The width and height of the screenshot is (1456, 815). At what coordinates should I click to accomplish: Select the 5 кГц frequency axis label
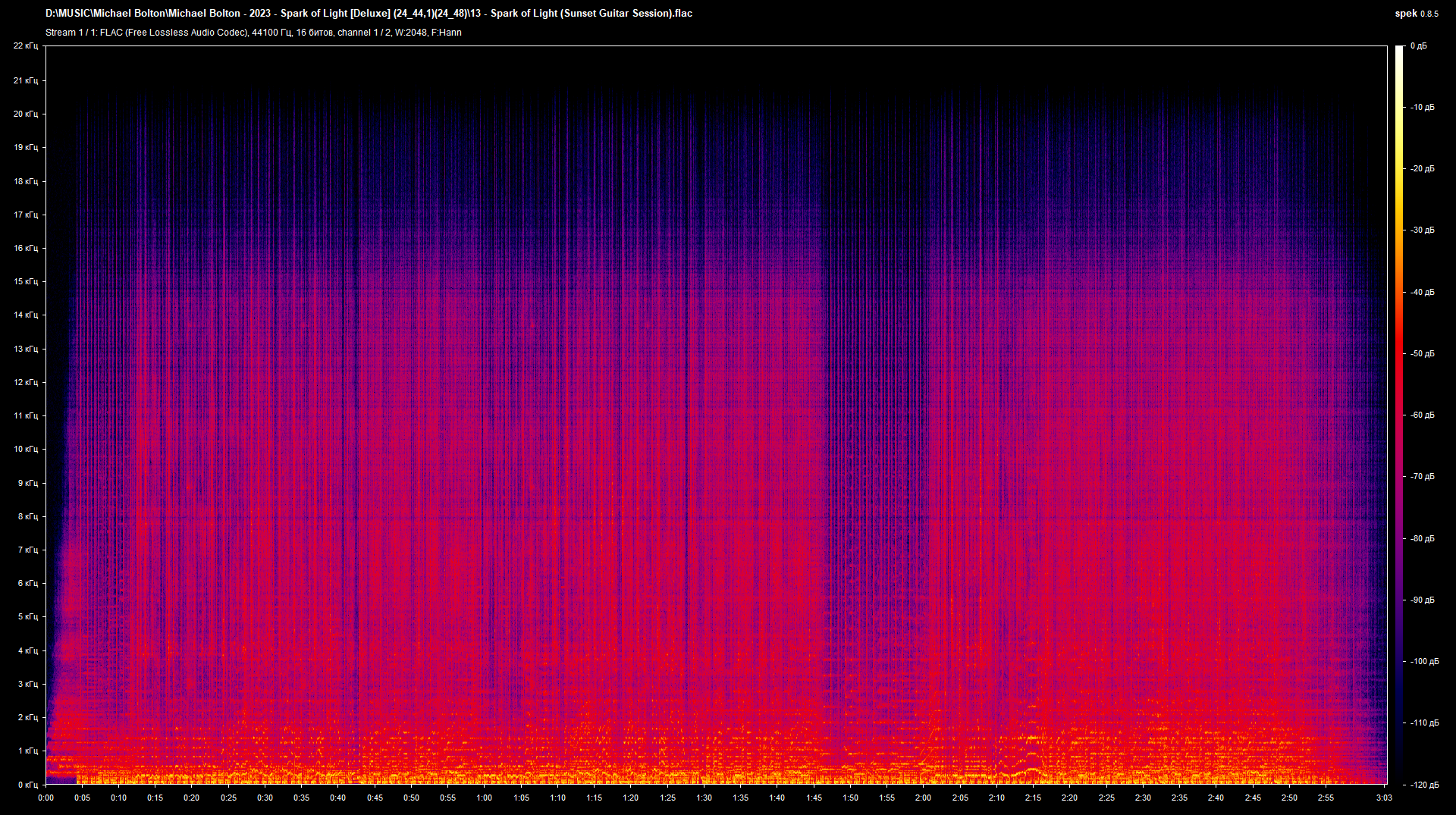[x=27, y=616]
